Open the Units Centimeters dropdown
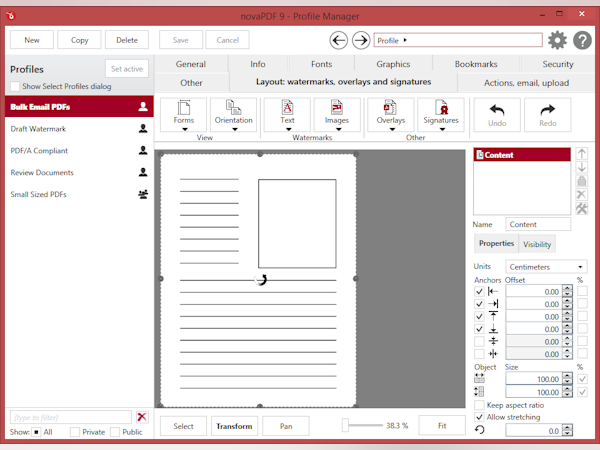 coord(546,267)
